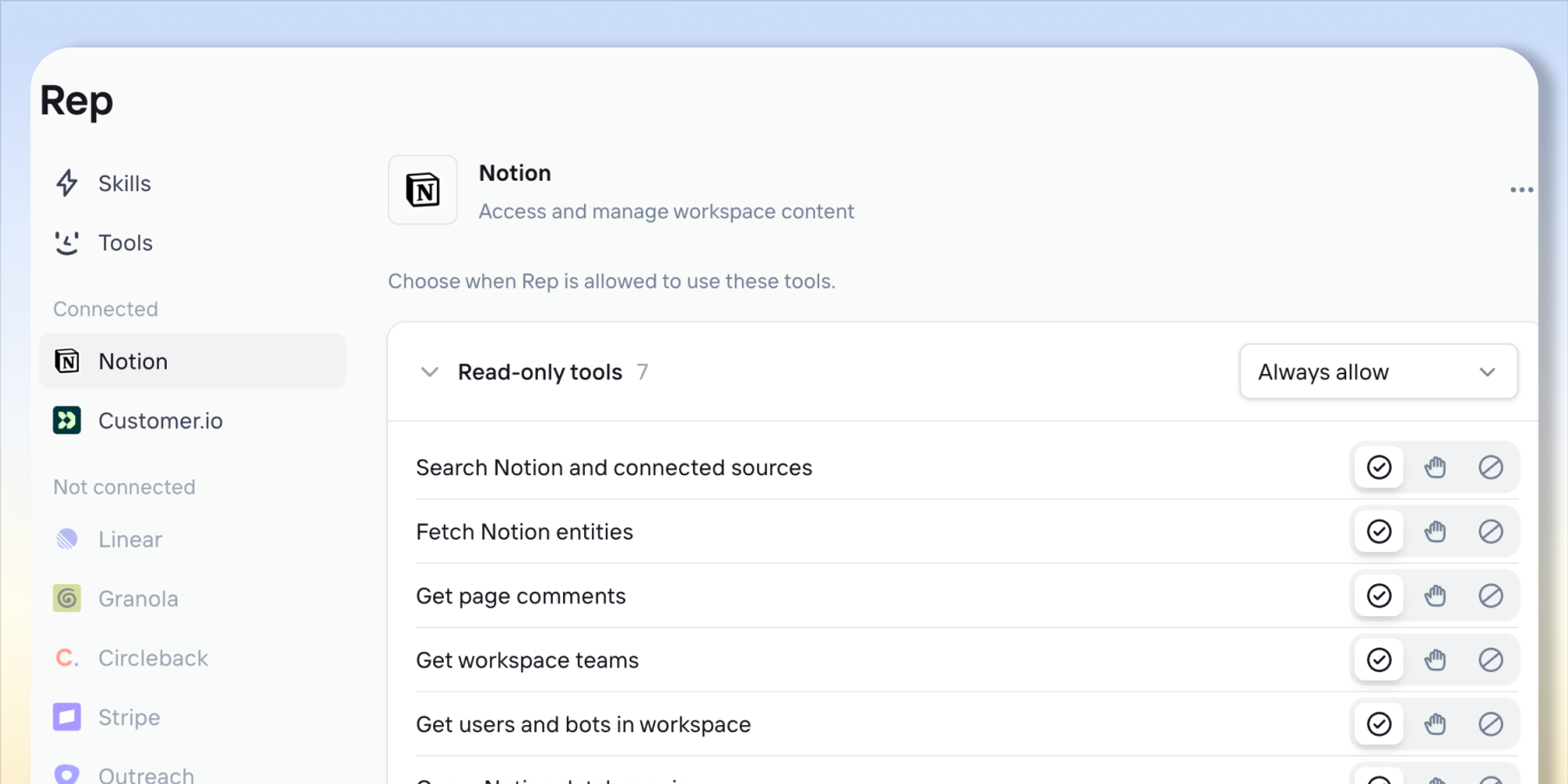Click the Get page comments label
This screenshot has width=1568, height=784.
pos(521,597)
